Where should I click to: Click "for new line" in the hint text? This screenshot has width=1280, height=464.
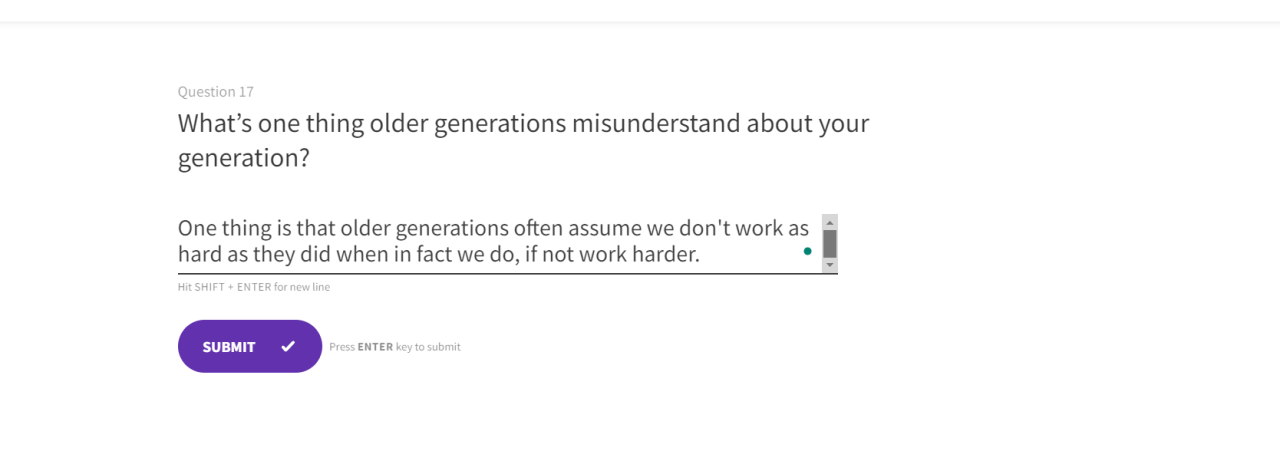pyautogui.click(x=302, y=287)
